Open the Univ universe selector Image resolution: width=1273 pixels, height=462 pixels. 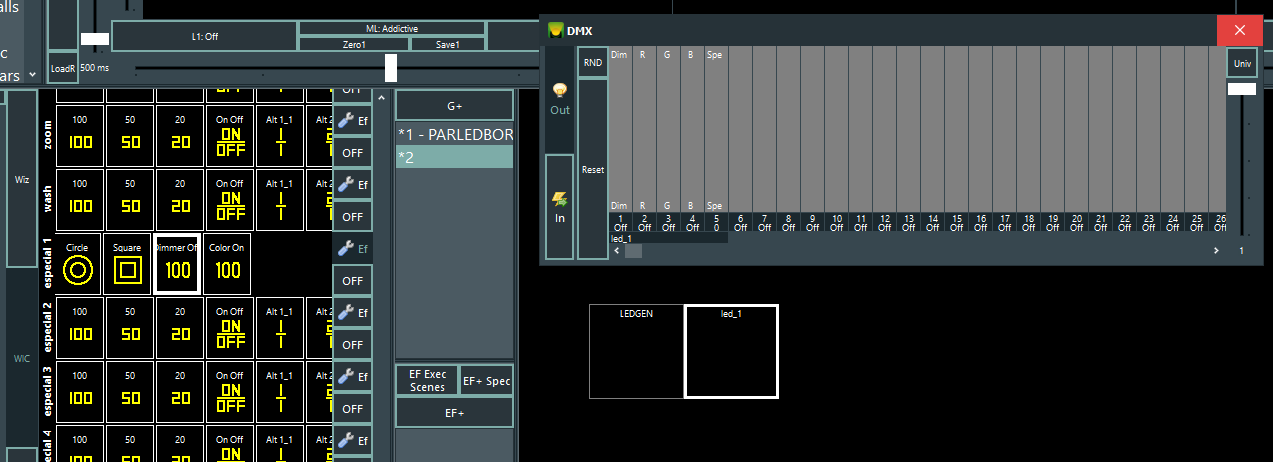tap(1242, 63)
